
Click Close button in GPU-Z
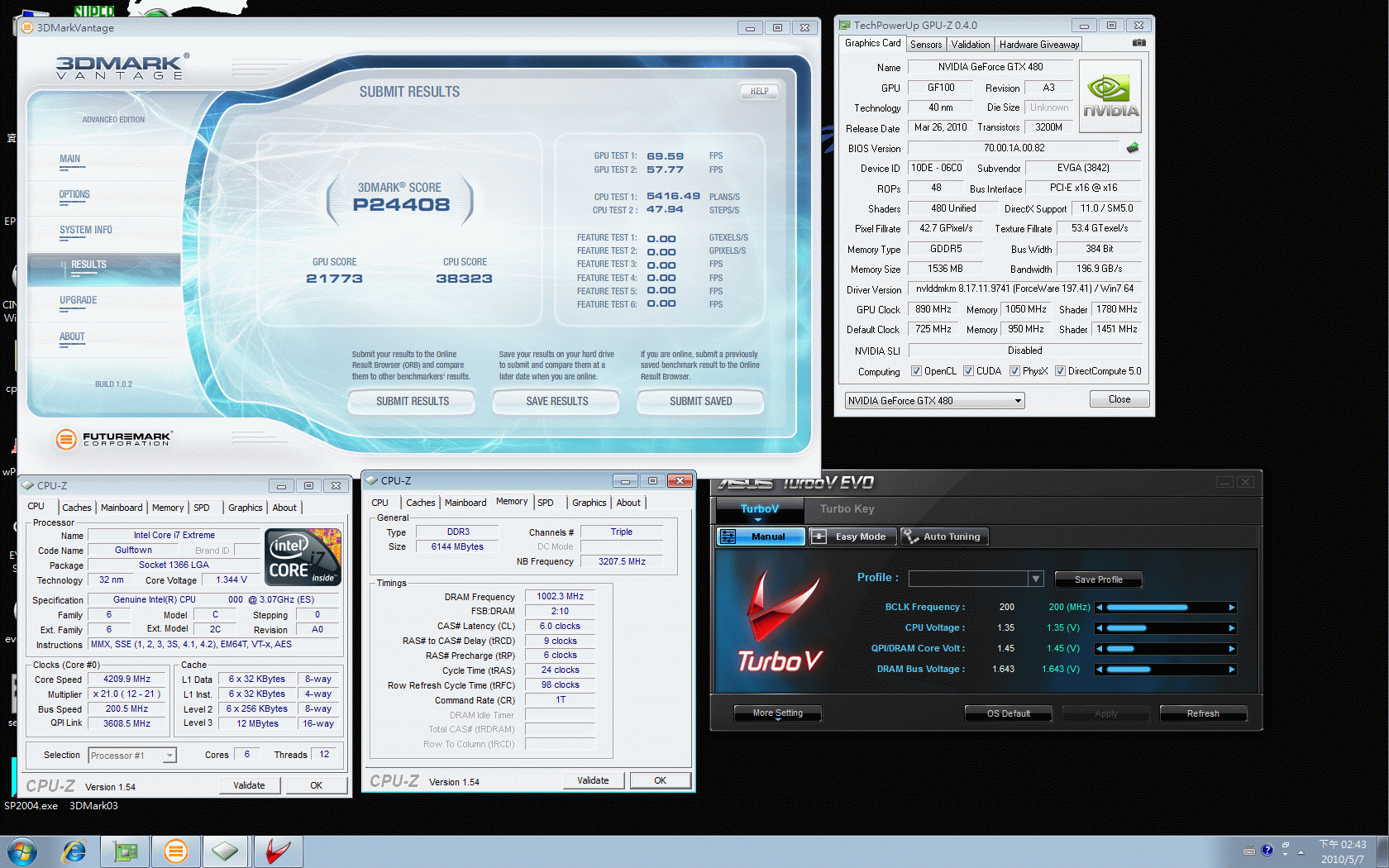[1119, 399]
